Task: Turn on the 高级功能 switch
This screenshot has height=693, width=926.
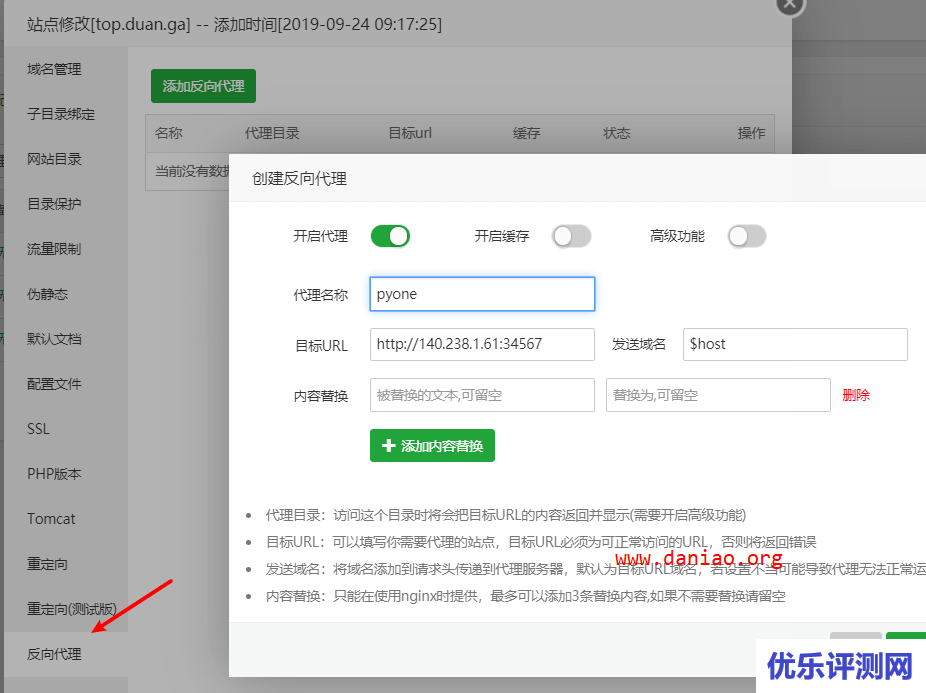Action: [x=747, y=237]
